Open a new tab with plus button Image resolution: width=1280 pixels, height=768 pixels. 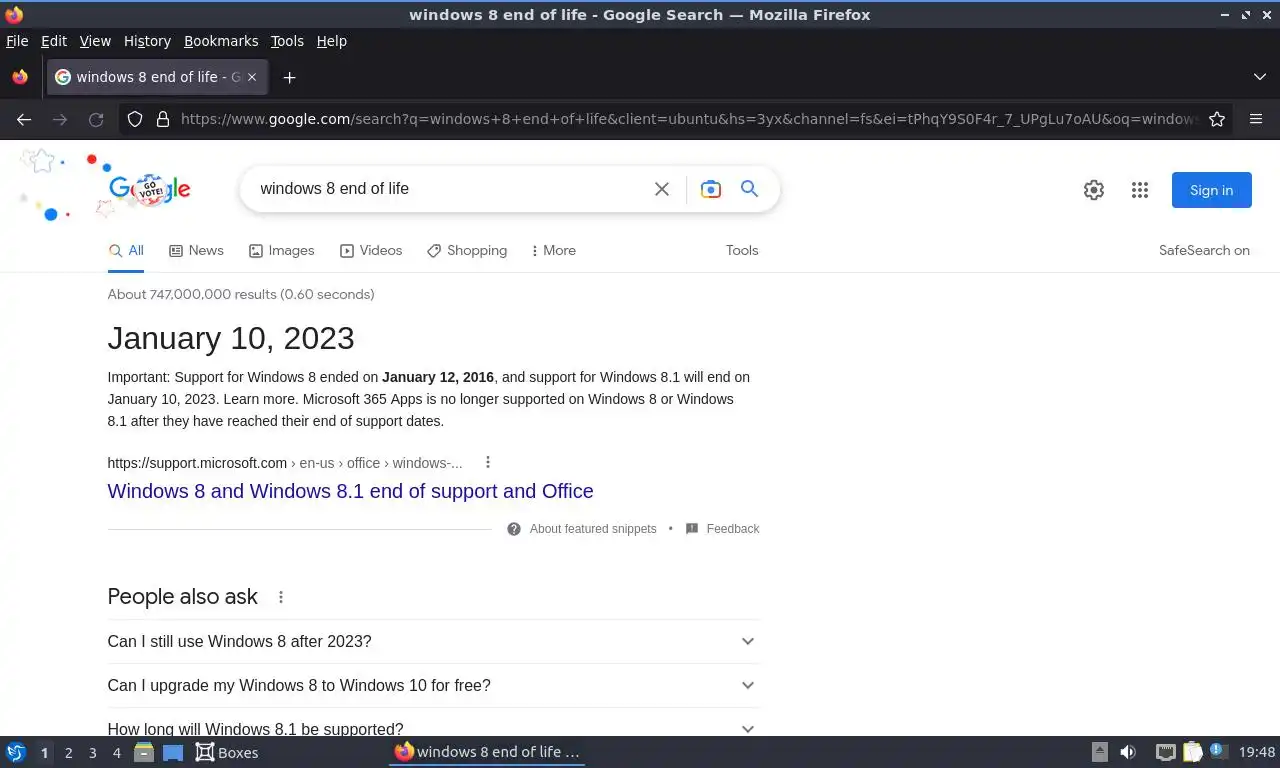click(x=289, y=77)
